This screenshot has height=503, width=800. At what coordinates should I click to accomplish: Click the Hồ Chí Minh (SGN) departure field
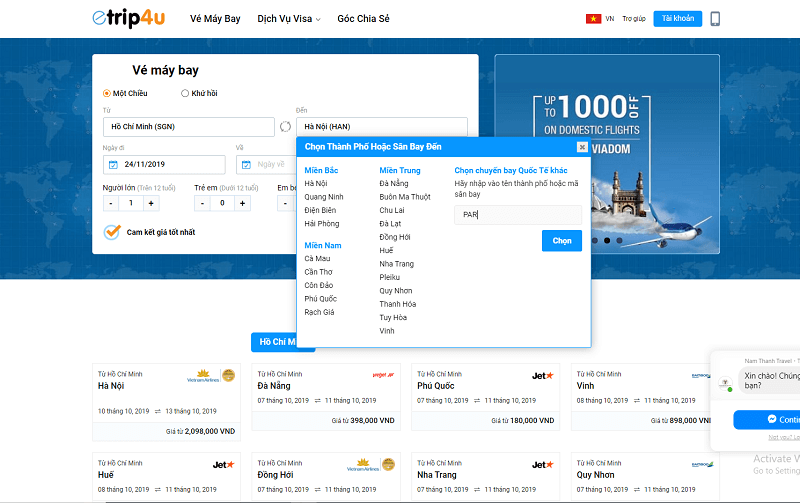189,127
